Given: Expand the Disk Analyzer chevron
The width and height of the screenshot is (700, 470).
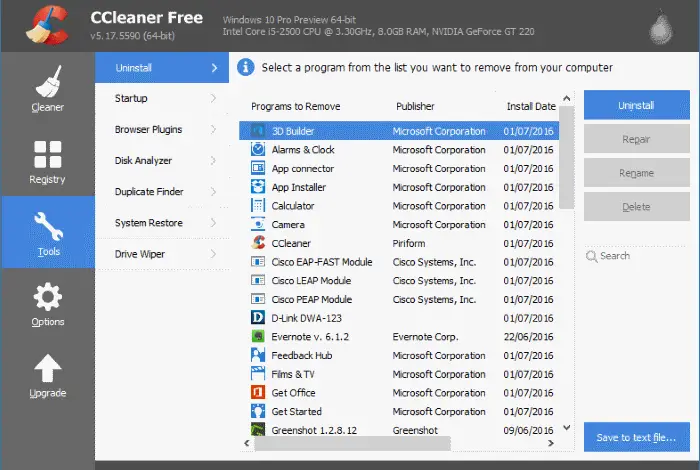Looking at the screenshot, I should pos(213,161).
